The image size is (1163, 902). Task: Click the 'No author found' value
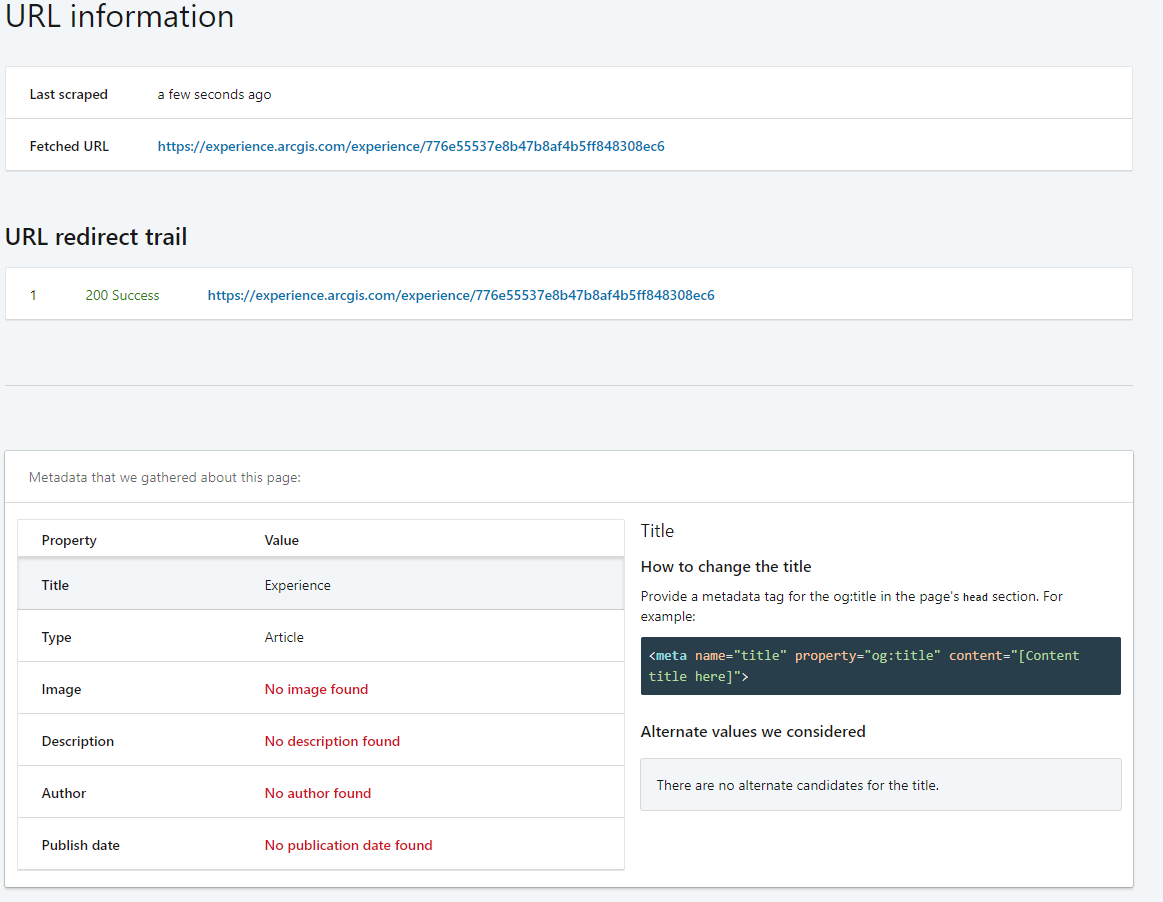(x=317, y=793)
